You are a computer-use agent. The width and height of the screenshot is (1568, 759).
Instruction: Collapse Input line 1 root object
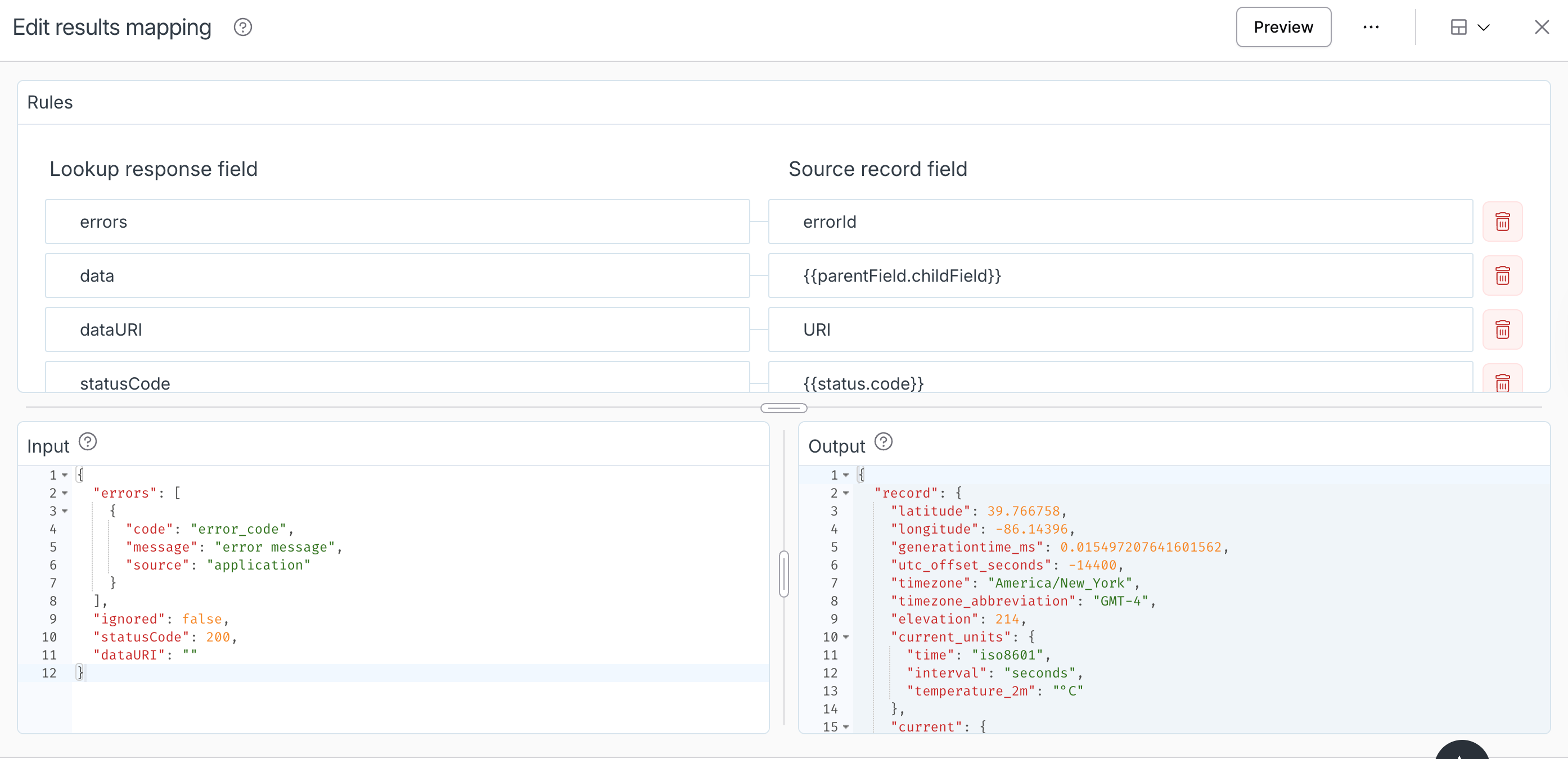coord(65,476)
